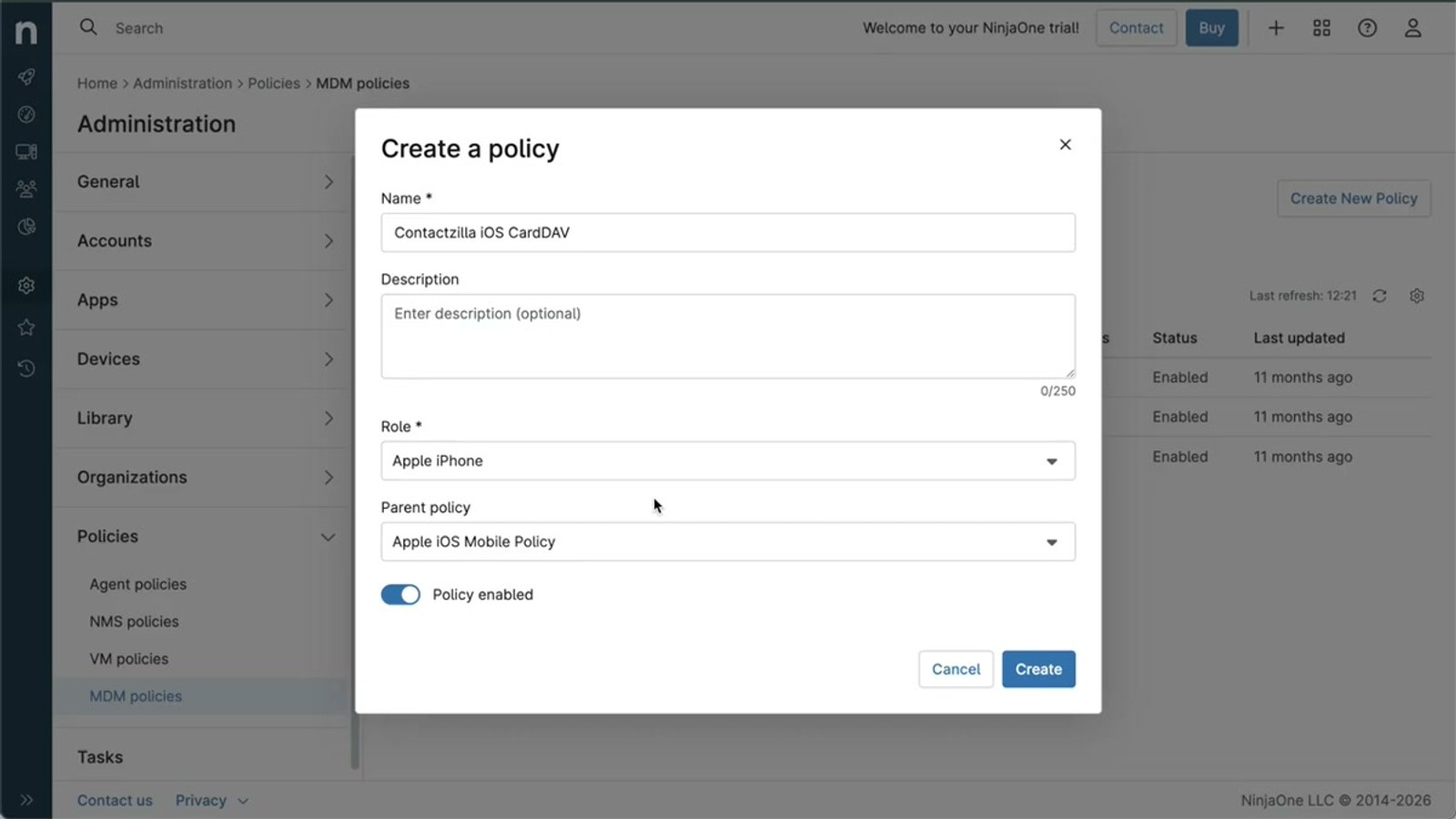Click the Description text area
Viewport: 1456px width, 819px height.
pos(728,336)
